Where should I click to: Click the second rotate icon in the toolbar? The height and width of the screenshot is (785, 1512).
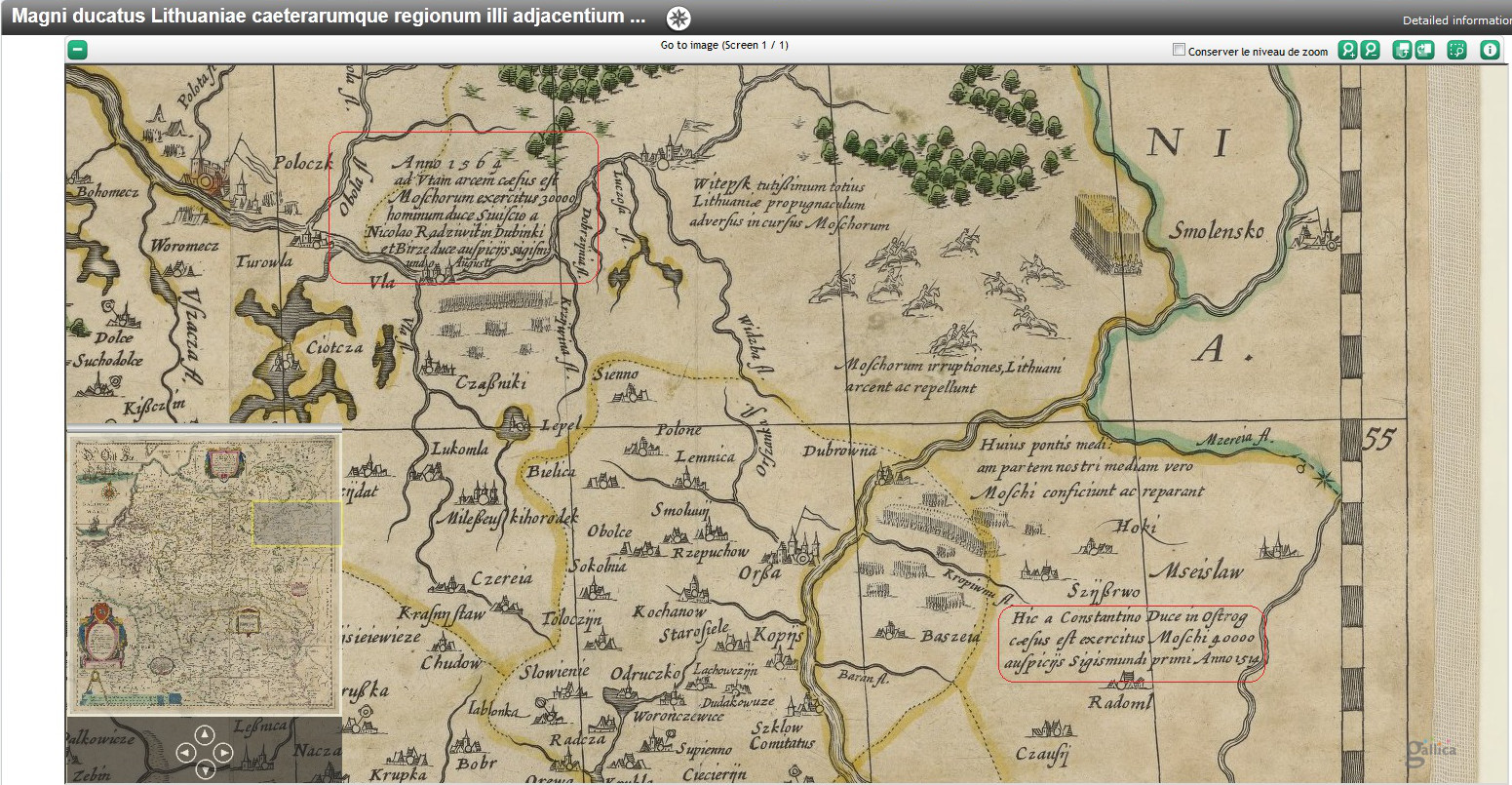pyautogui.click(x=1424, y=50)
